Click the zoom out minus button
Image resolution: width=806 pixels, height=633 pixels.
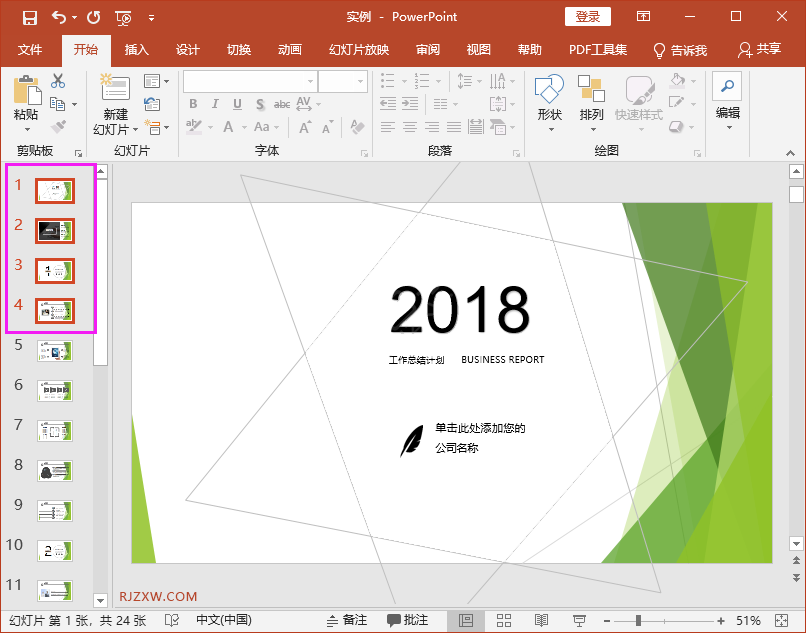point(607,621)
